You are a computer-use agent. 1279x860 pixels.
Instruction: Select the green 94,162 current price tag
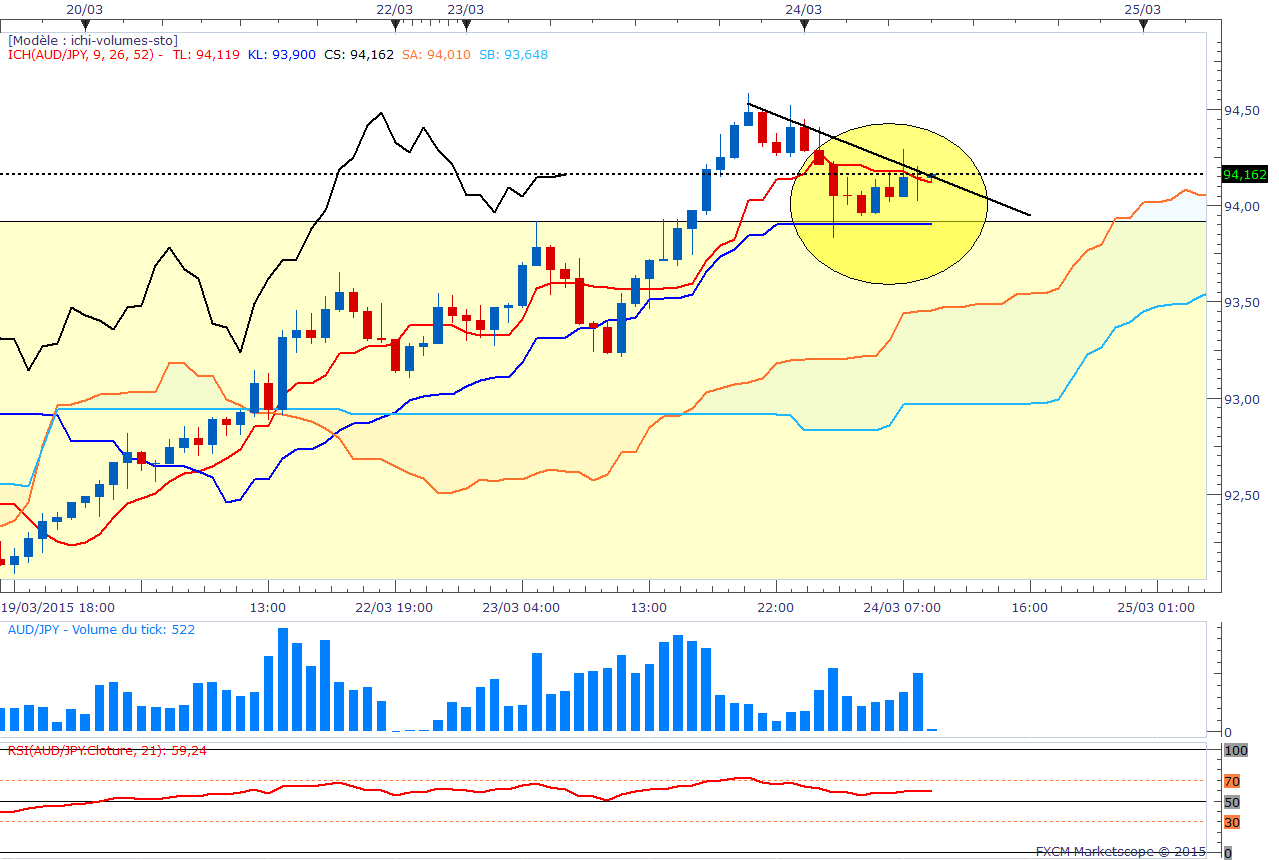(x=1245, y=174)
